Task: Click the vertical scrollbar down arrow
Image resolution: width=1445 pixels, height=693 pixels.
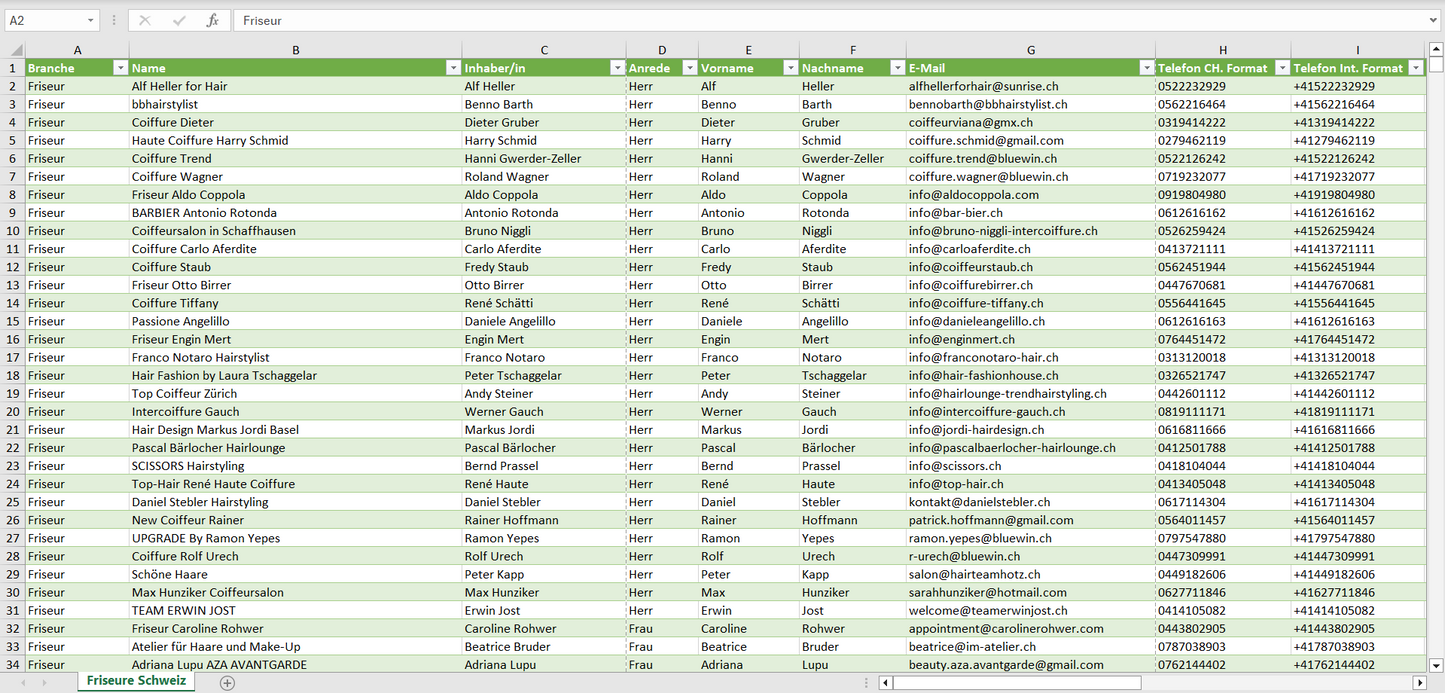Action: (1436, 665)
